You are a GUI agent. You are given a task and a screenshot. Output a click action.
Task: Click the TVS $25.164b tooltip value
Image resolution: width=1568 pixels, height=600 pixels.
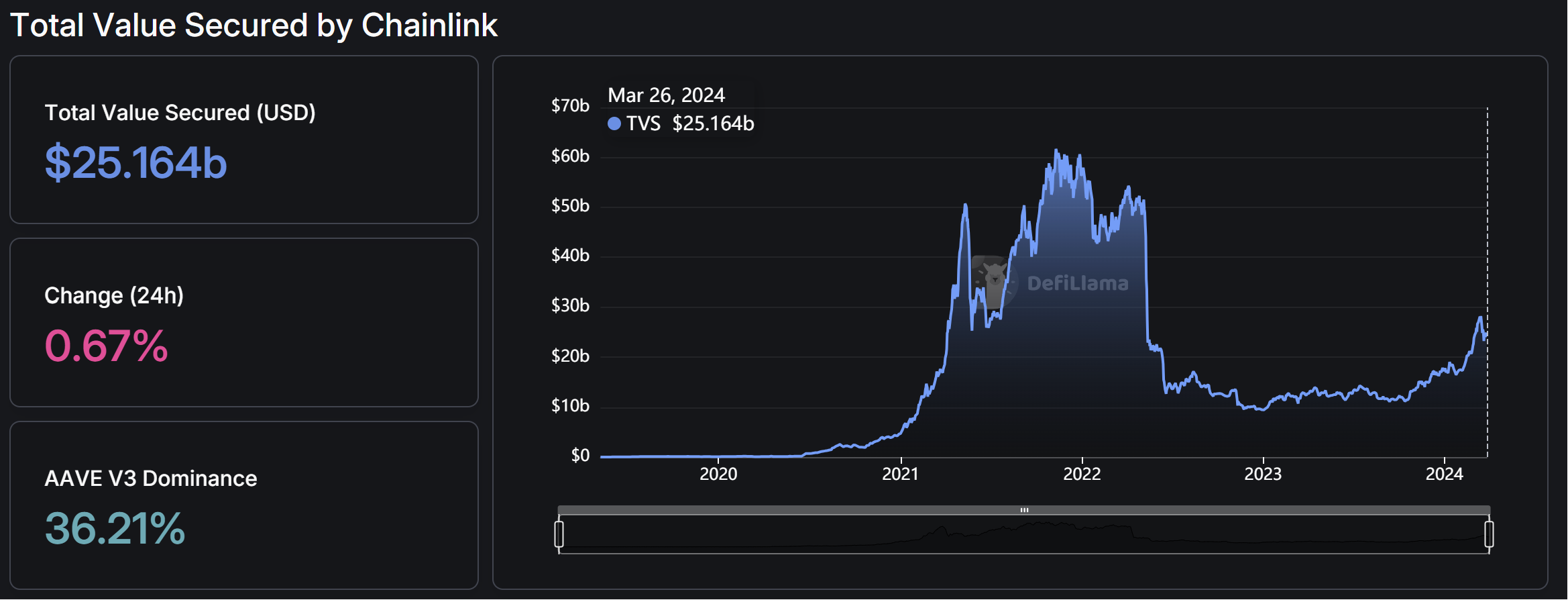[x=713, y=123]
